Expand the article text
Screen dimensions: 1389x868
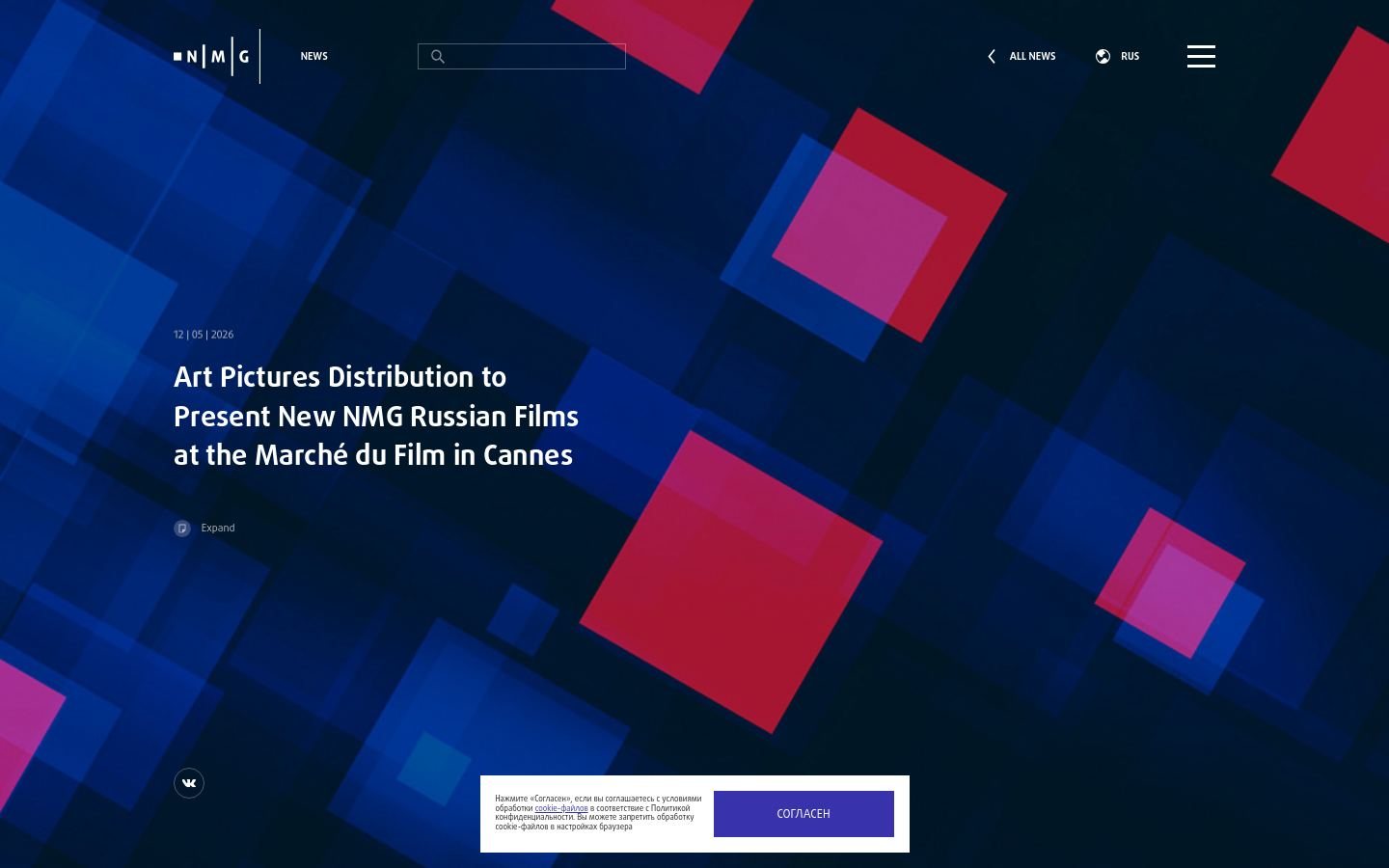tap(218, 529)
